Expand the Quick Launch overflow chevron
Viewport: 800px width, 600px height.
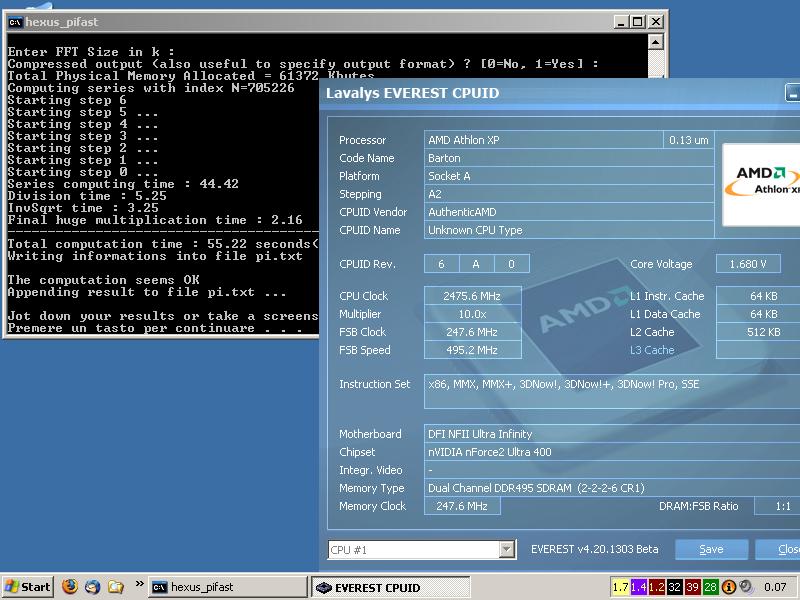139,584
